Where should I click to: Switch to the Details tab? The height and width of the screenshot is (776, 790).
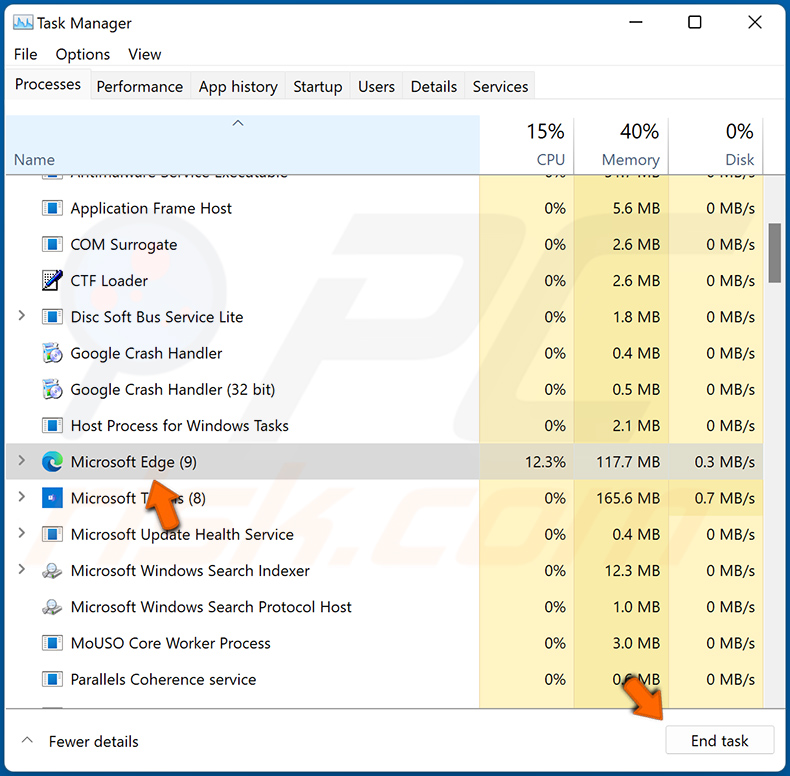point(434,86)
